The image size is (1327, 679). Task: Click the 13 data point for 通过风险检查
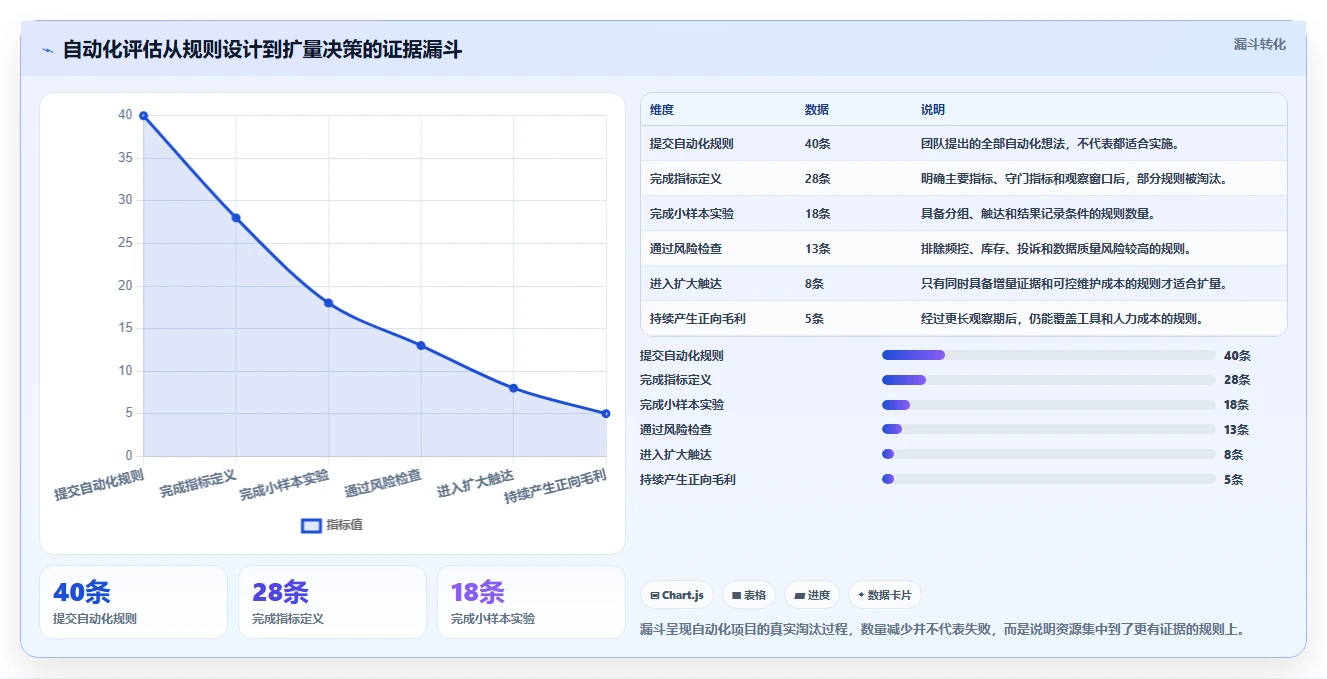point(421,346)
